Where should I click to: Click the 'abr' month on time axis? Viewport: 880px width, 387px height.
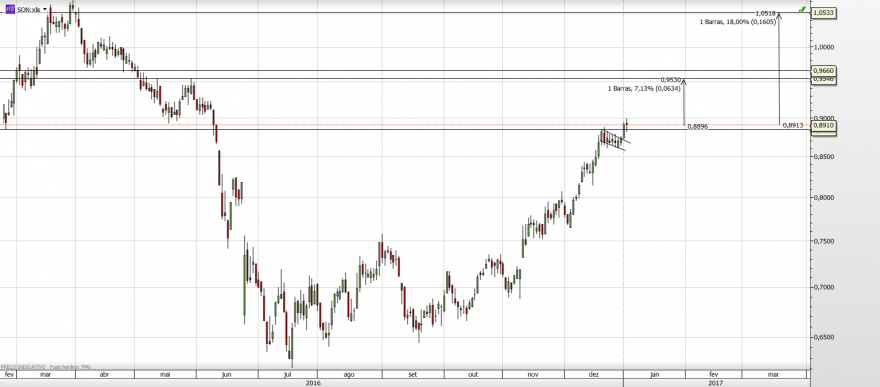tap(104, 374)
